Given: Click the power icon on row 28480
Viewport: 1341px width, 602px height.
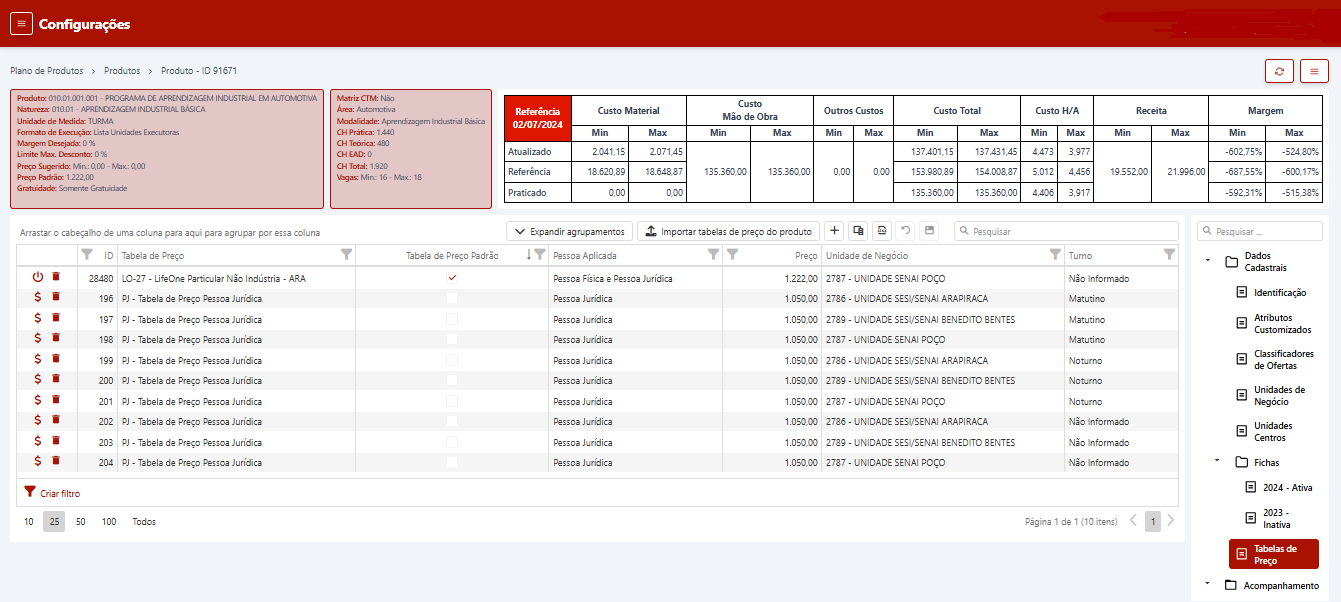Looking at the screenshot, I should click(x=38, y=277).
